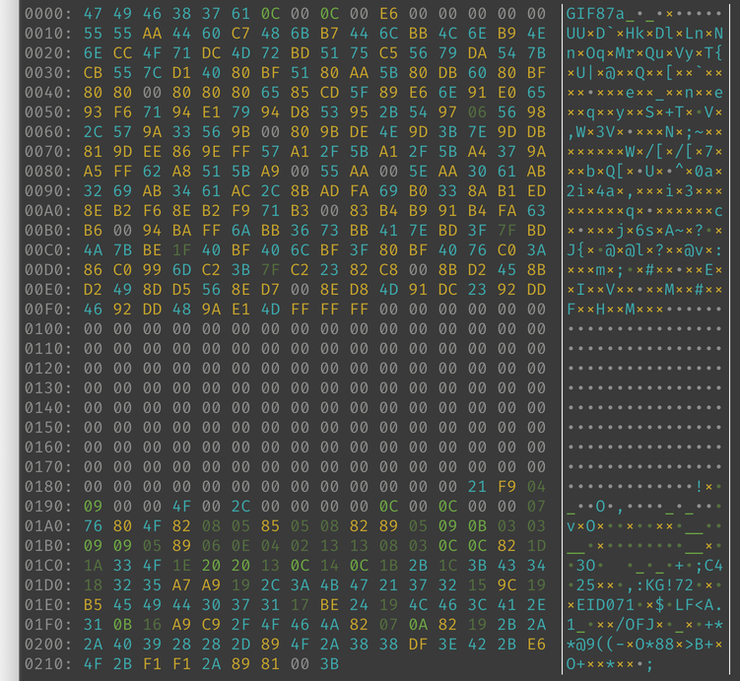Select the offset label 01A0:
Image resolution: width=740 pixels, height=681 pixels.
point(48,526)
